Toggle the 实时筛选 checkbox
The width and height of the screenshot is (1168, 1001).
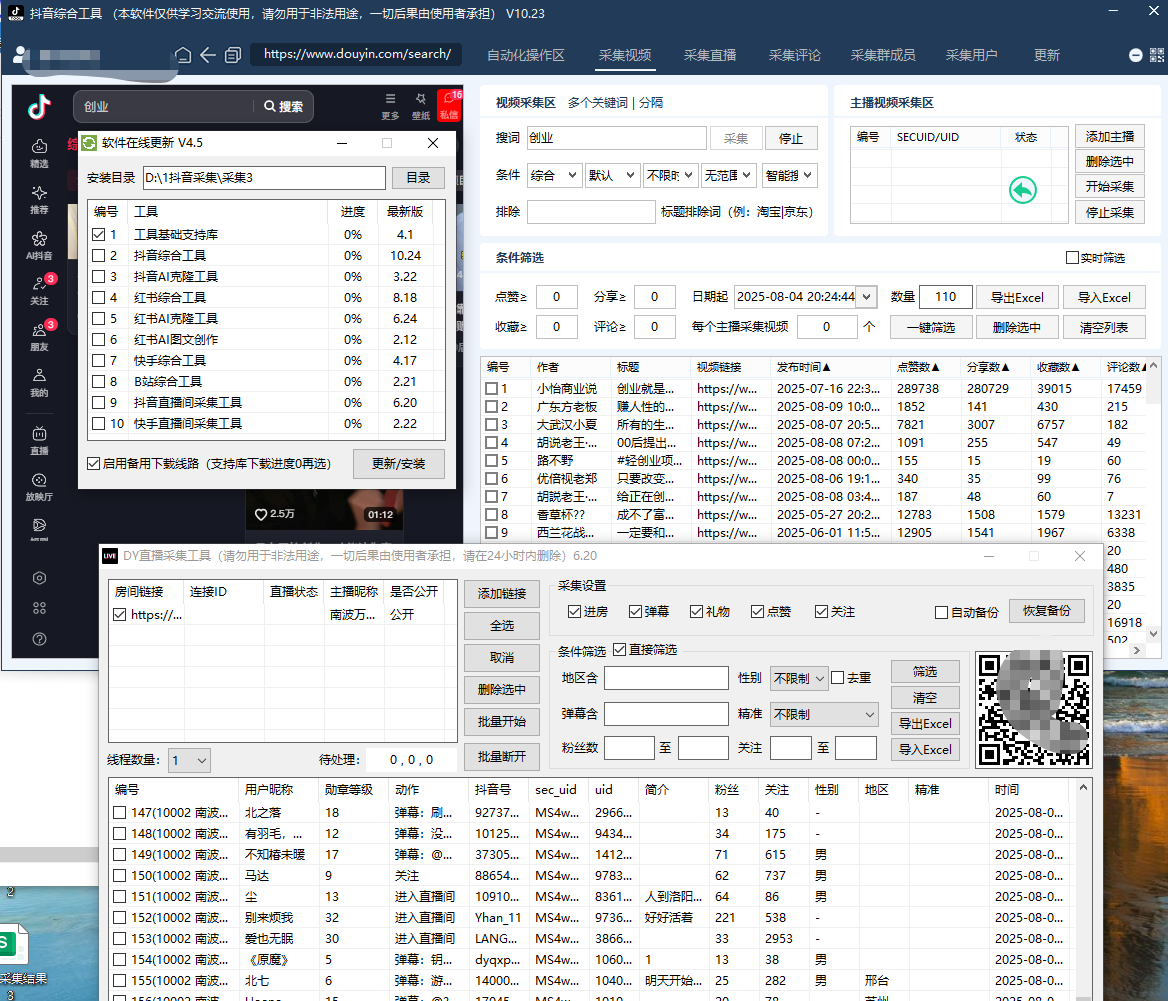click(x=1073, y=258)
